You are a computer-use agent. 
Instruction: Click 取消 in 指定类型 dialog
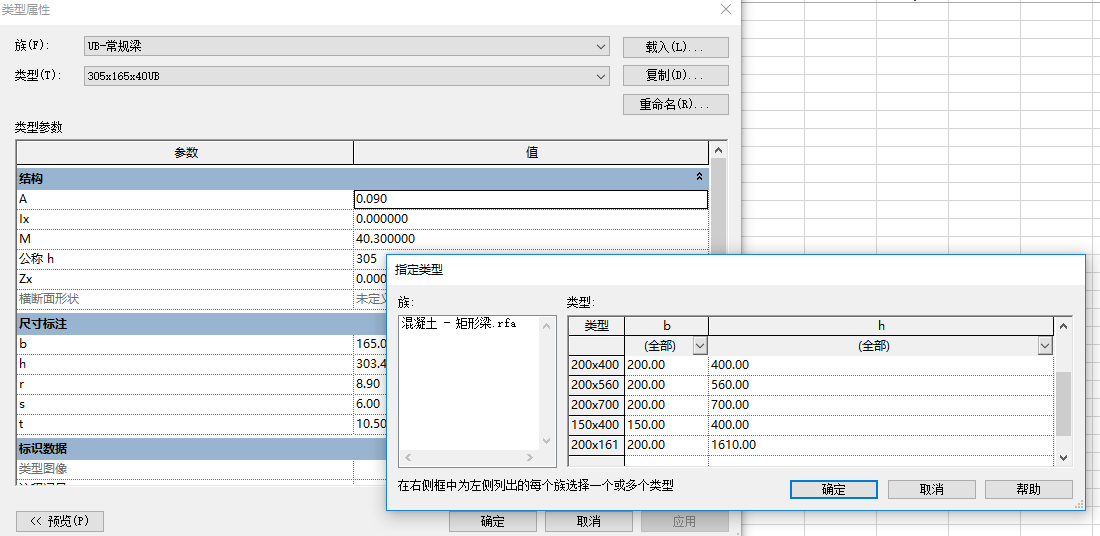pyautogui.click(x=932, y=490)
